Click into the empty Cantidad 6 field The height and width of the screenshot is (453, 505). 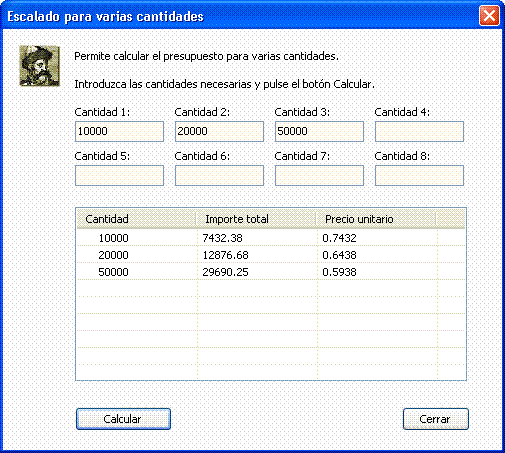click(219, 175)
